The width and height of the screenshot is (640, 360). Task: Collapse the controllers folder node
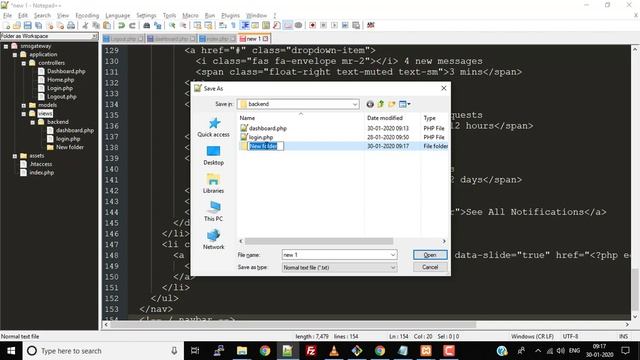tap(24, 63)
